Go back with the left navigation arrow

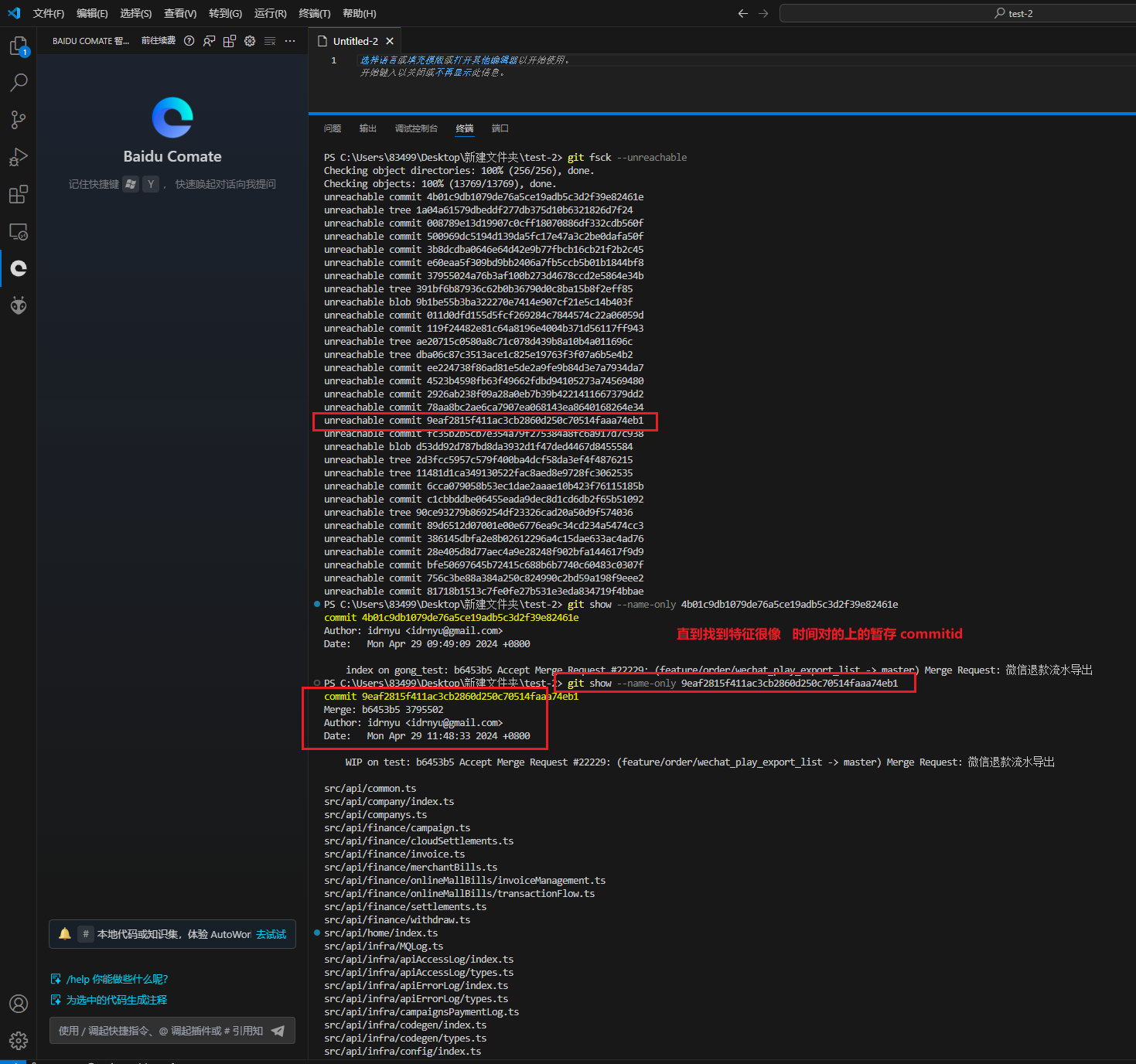coord(743,13)
